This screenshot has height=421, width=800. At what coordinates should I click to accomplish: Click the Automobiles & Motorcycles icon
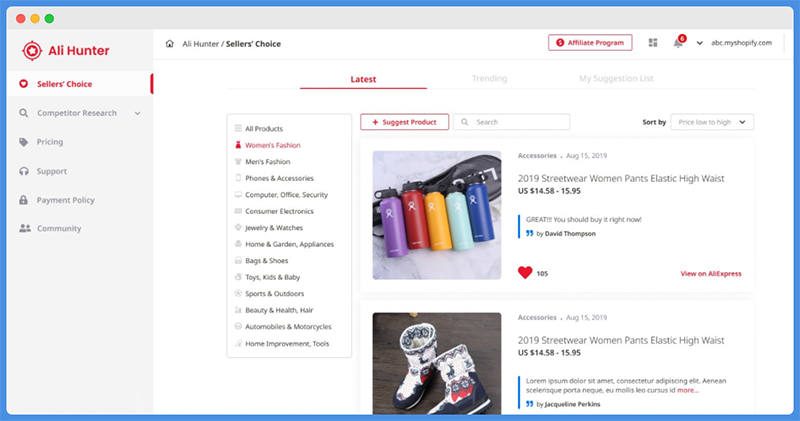tap(238, 327)
